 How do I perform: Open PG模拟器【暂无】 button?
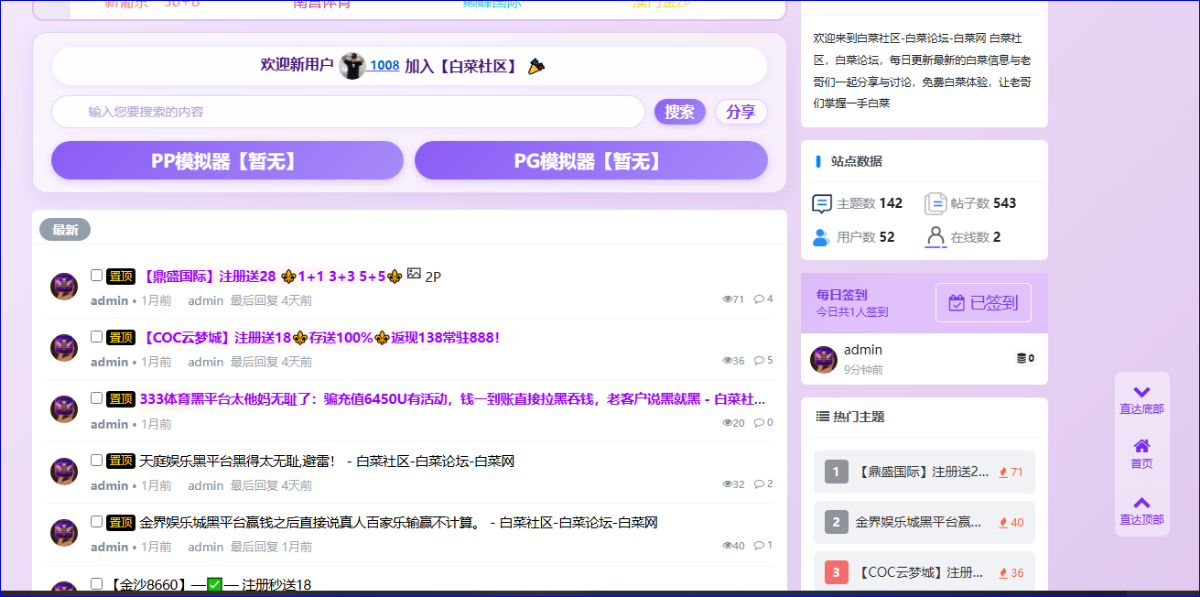point(591,161)
